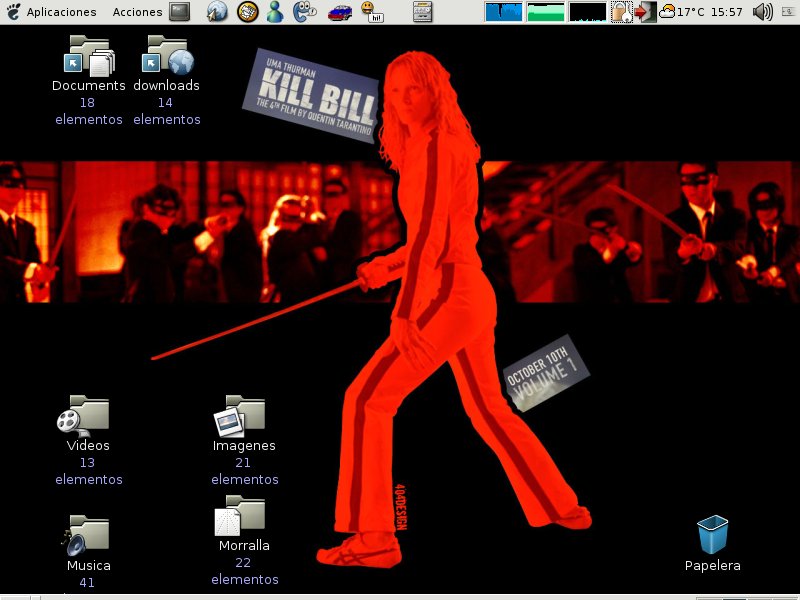Image resolution: width=800 pixels, height=600 pixels.
Task: Open the Papelera trash bin
Action: (x=712, y=535)
